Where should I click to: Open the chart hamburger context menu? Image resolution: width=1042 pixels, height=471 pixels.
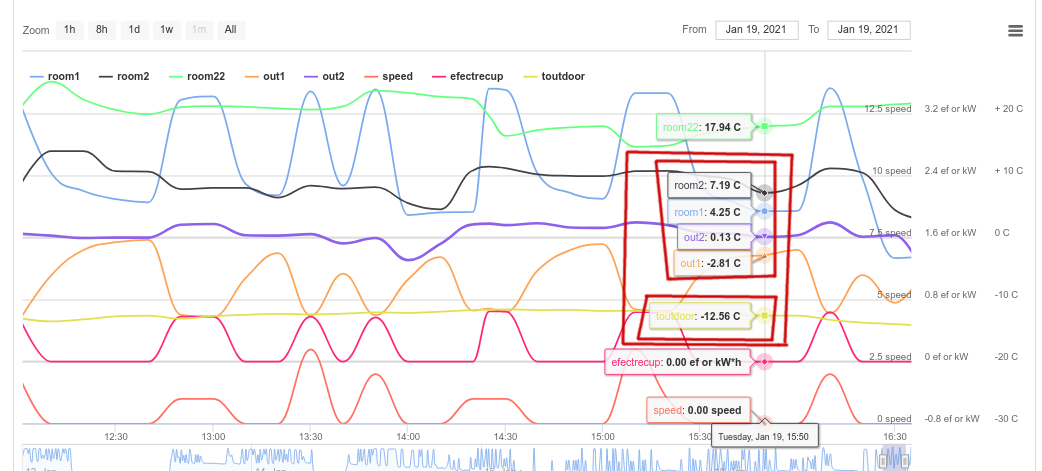1015,30
